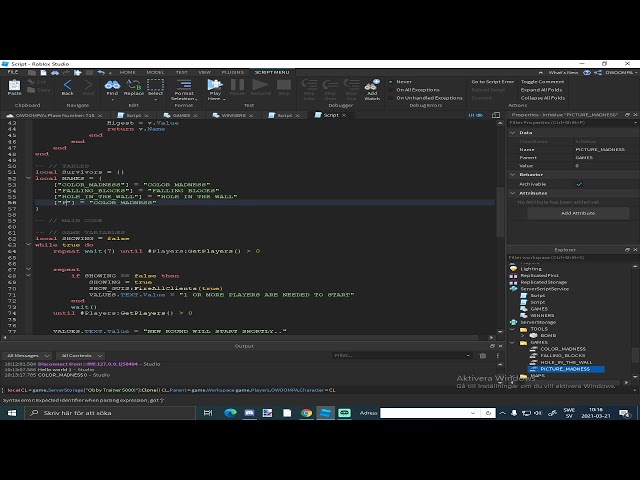The image size is (640, 480).
Task: Open Chrome from the Windows taskbar
Action: click(x=306, y=413)
